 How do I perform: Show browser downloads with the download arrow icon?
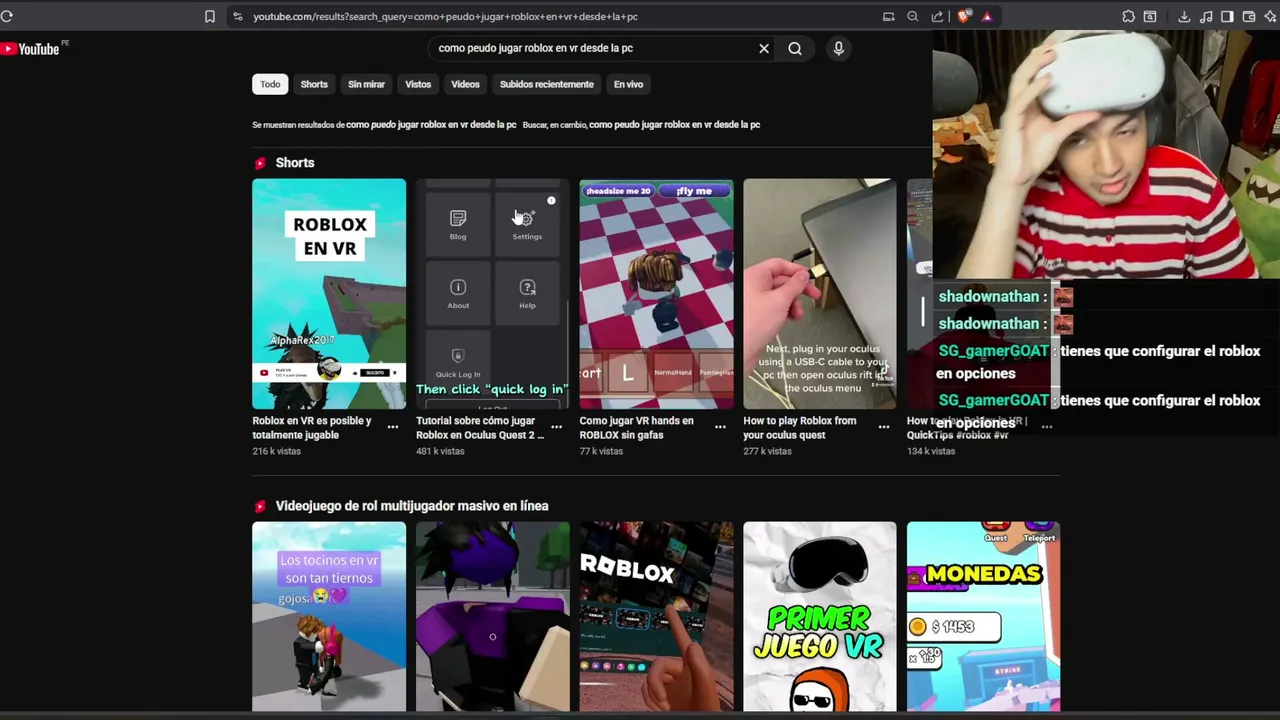pos(1184,16)
